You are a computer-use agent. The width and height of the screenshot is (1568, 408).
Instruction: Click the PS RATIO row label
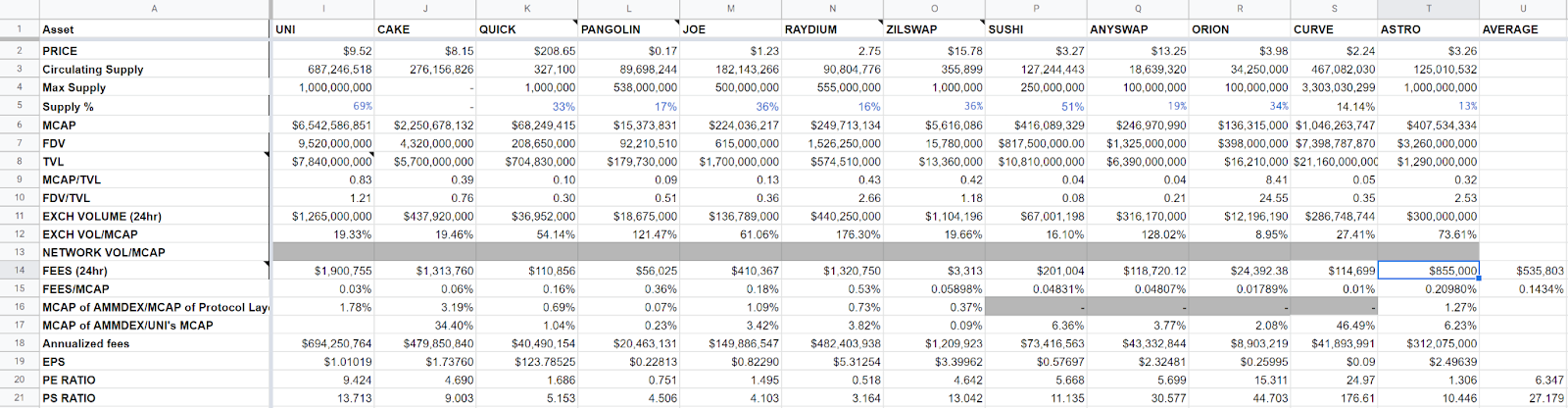click(x=154, y=398)
